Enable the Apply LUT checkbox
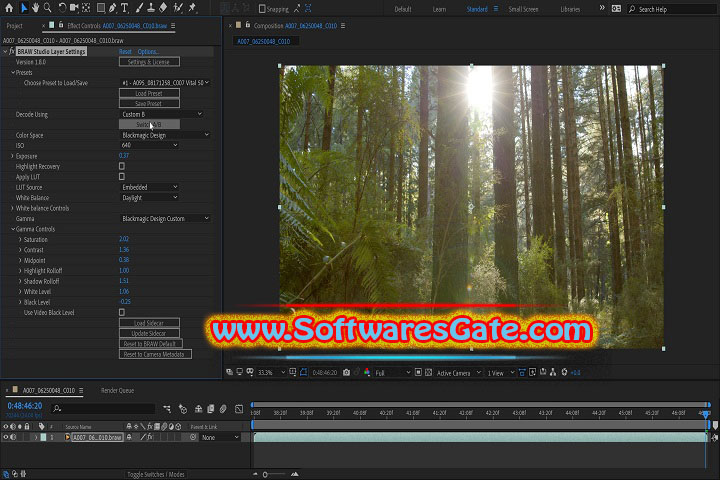Screen dimensions: 720x480 122,176
